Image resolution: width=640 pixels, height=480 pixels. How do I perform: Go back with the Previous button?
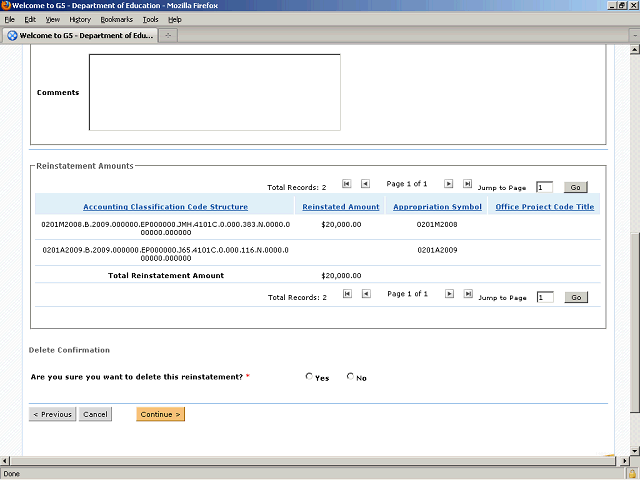click(52, 414)
